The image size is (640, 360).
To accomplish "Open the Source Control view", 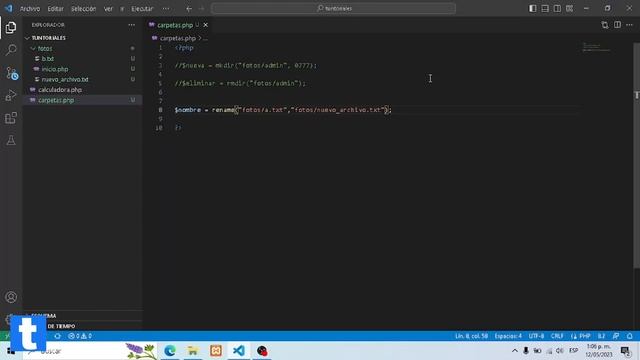I will point(11,73).
